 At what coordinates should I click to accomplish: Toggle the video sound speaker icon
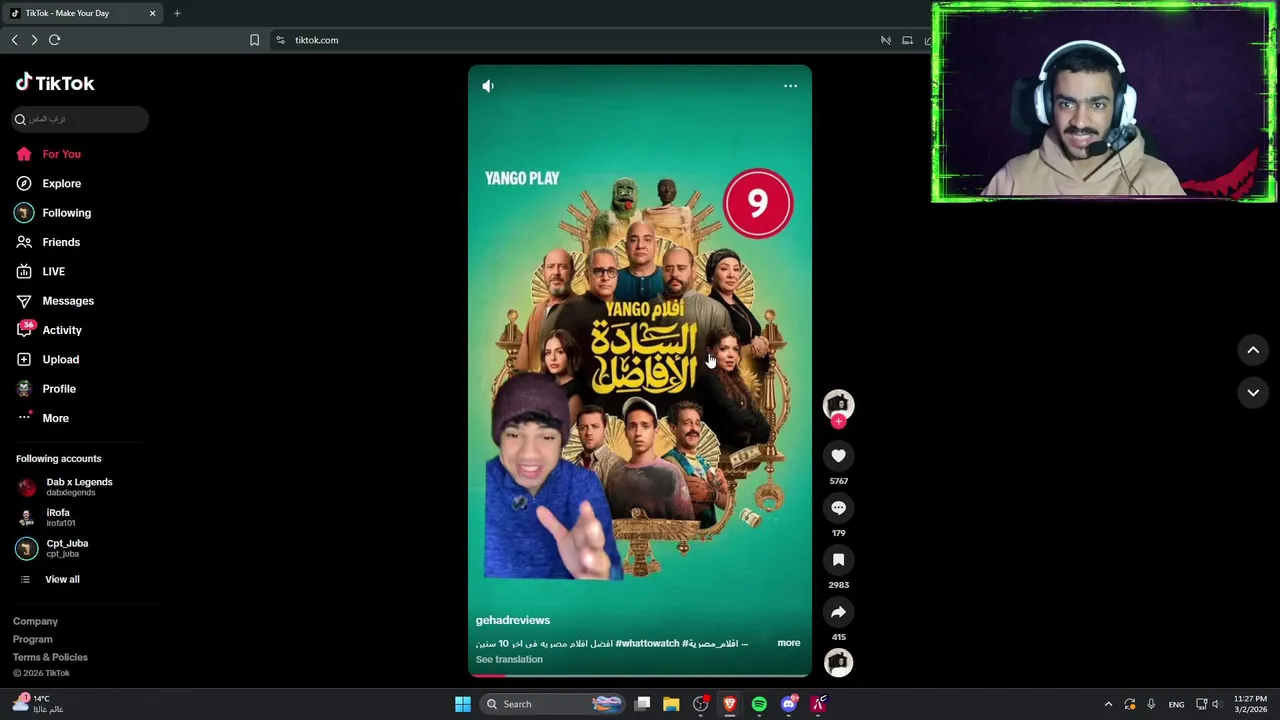tap(488, 86)
